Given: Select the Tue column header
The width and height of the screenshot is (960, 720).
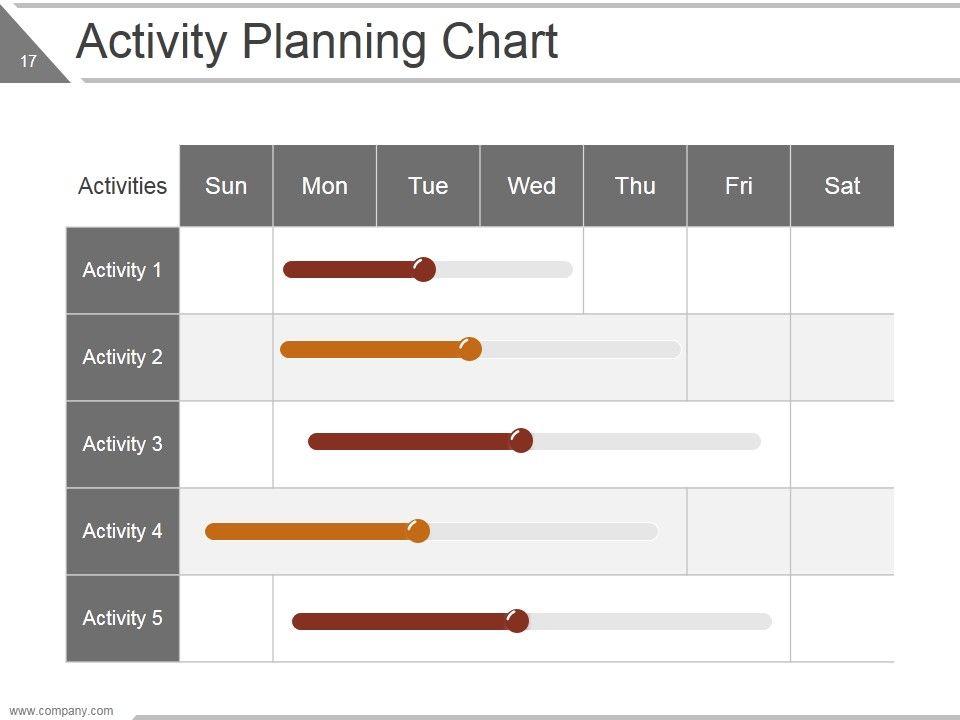Looking at the screenshot, I should pyautogui.click(x=428, y=186).
